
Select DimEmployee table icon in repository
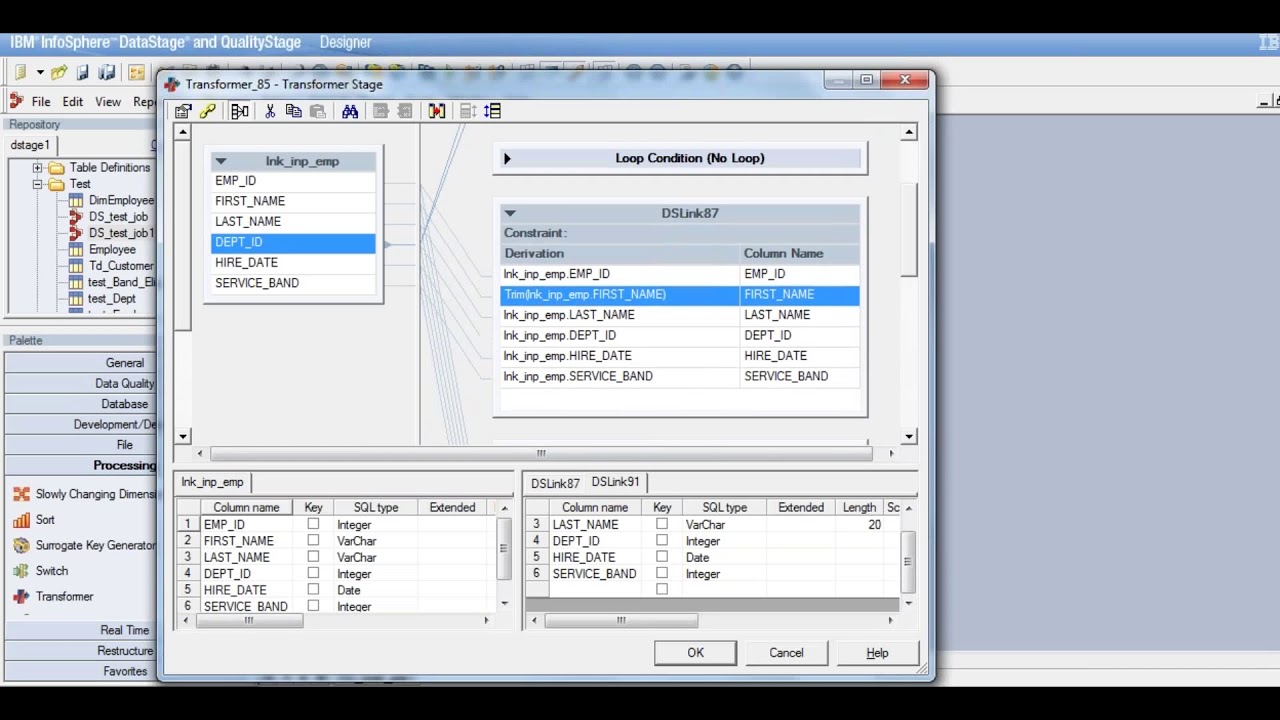[76, 200]
